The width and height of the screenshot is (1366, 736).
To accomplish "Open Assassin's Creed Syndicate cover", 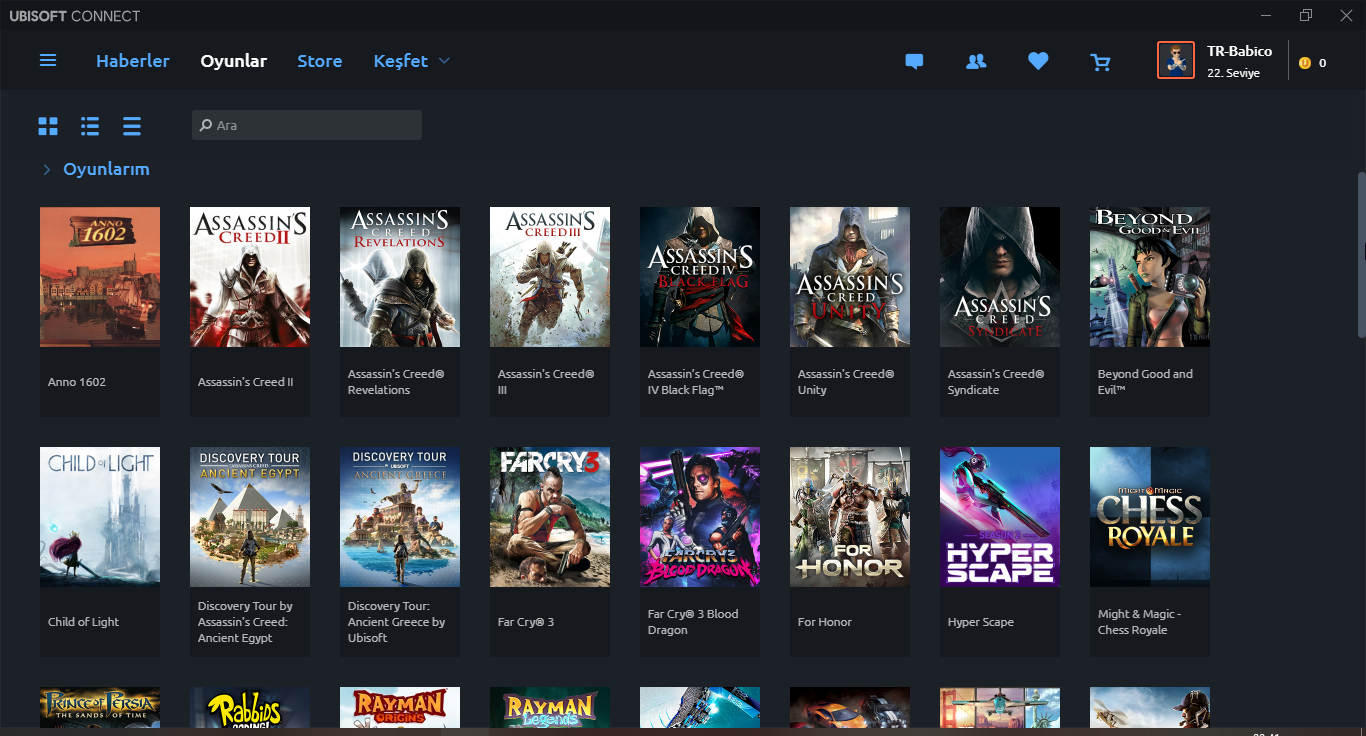I will 1000,277.
